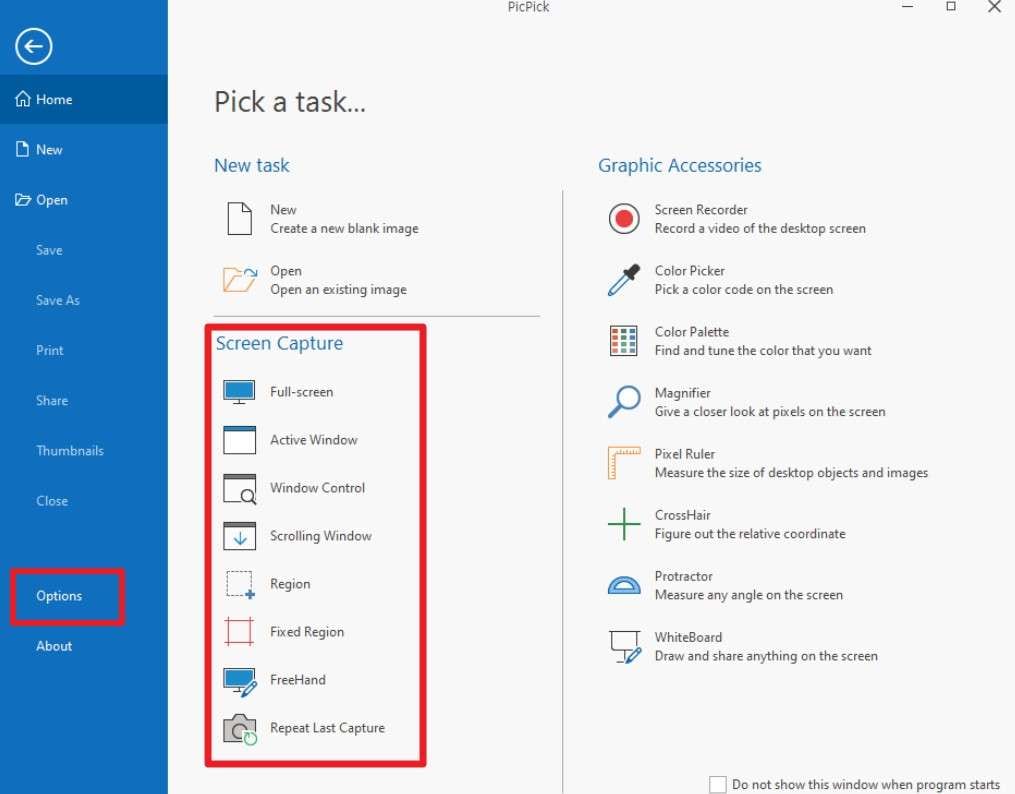Maximize the PicPick window
This screenshot has height=794, width=1015.
click(x=951, y=6)
